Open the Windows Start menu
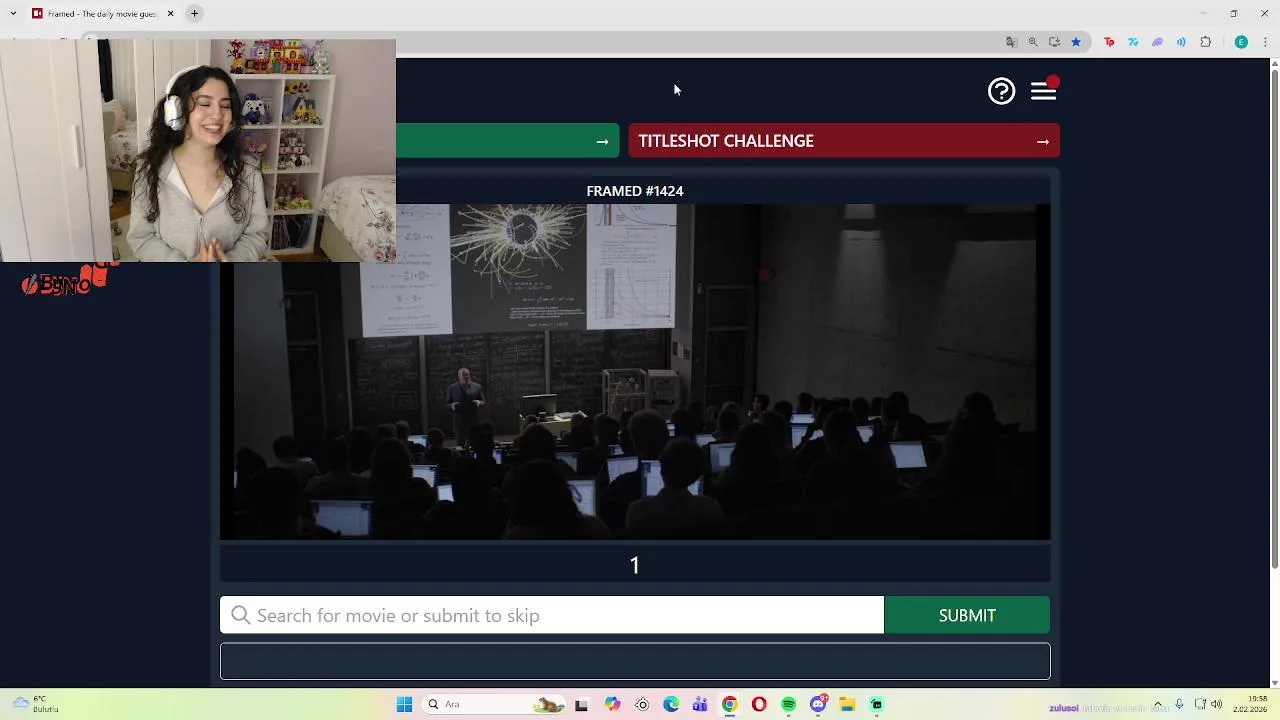1280x720 pixels. pos(404,705)
